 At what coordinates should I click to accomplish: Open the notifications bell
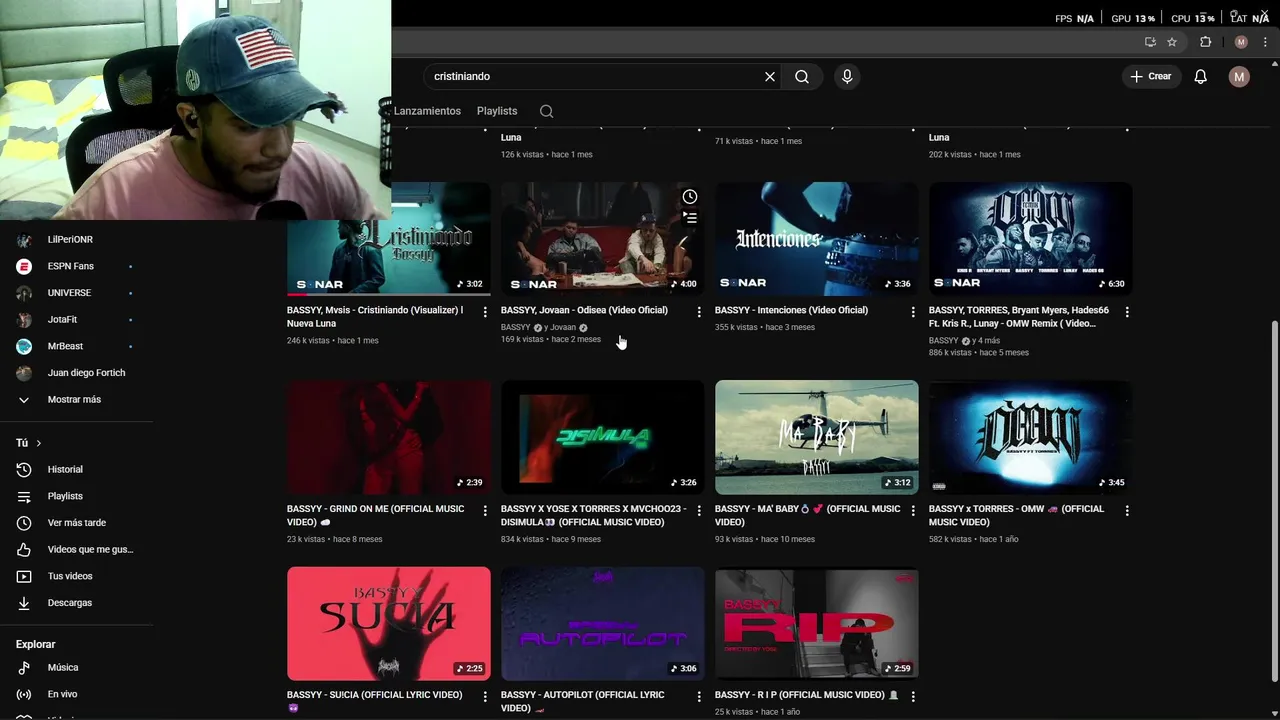point(1201,77)
